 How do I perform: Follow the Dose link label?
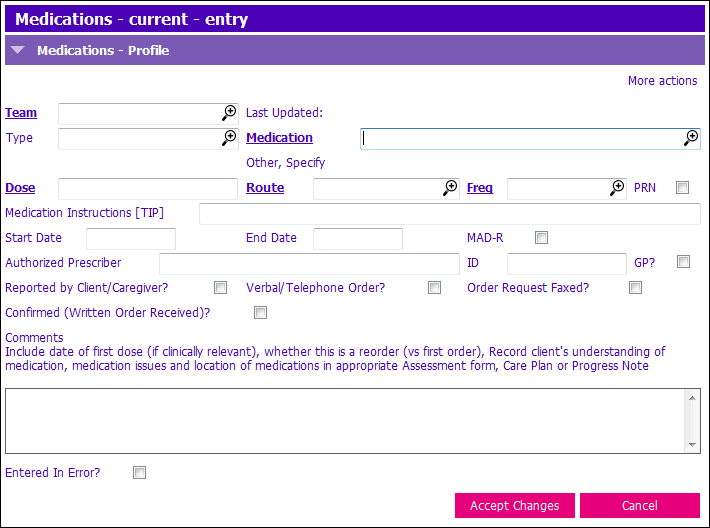coord(20,187)
